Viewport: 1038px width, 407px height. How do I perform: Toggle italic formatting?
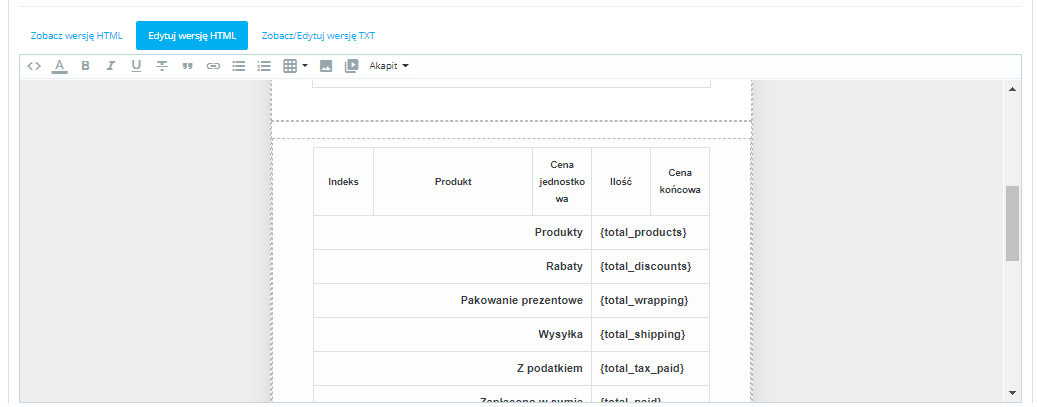(110, 66)
